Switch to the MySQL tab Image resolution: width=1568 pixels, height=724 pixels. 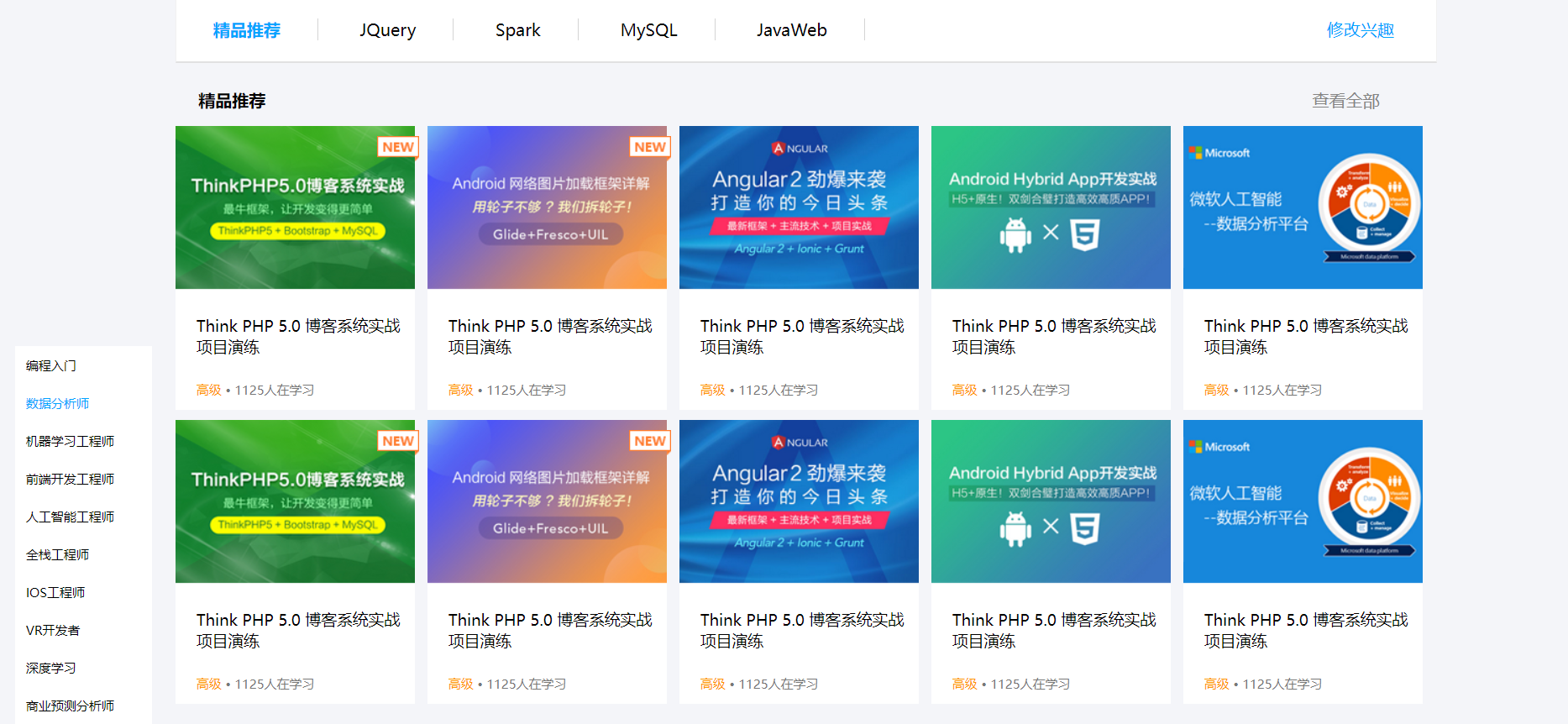coord(648,30)
